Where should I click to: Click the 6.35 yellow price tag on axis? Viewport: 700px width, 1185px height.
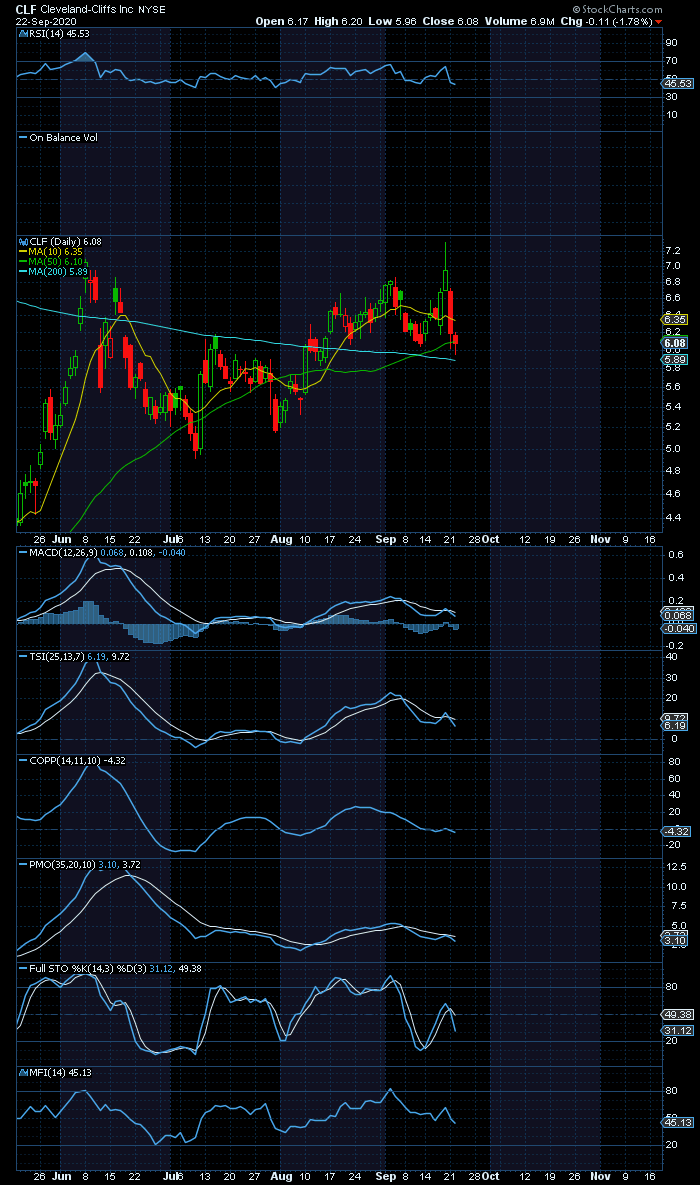(x=676, y=319)
